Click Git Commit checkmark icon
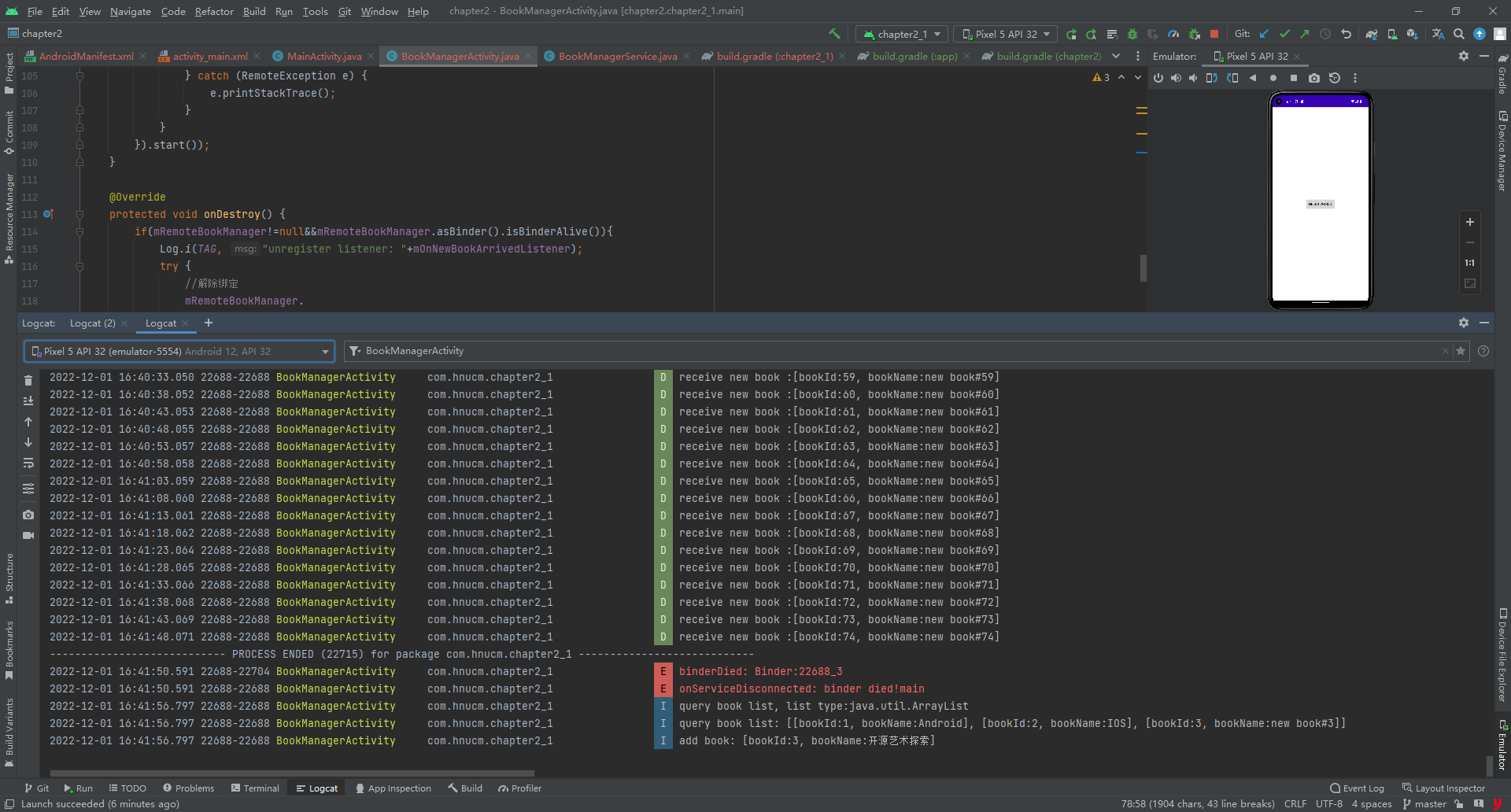 (1284, 34)
